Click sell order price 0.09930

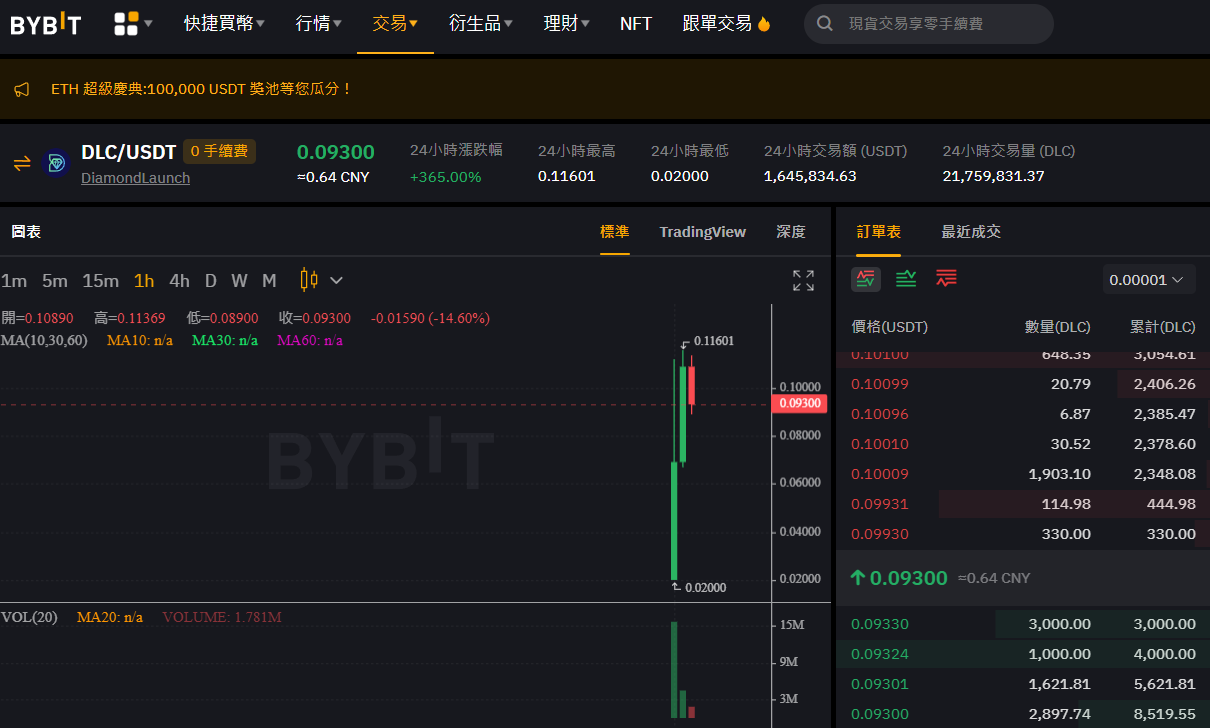880,534
